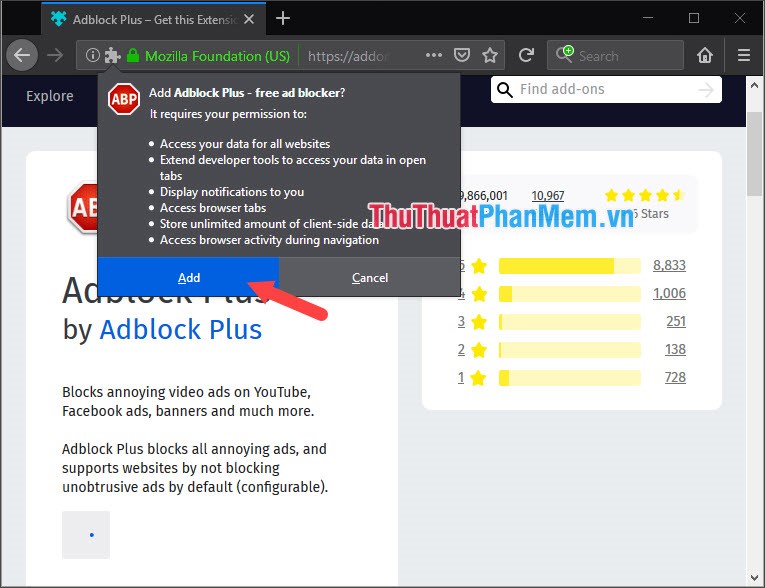Click the five-star rating bar
This screenshot has height=588, width=765.
[569, 266]
